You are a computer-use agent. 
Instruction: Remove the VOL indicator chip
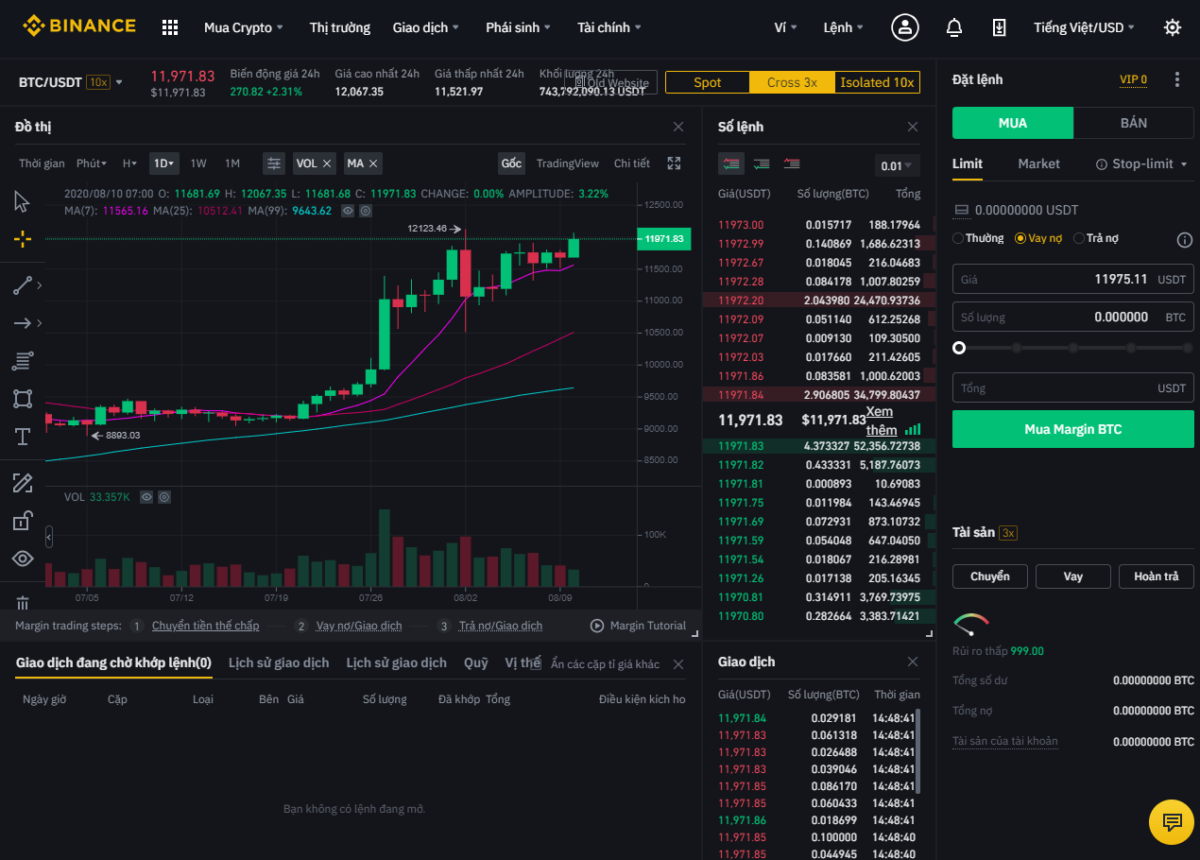(326, 163)
